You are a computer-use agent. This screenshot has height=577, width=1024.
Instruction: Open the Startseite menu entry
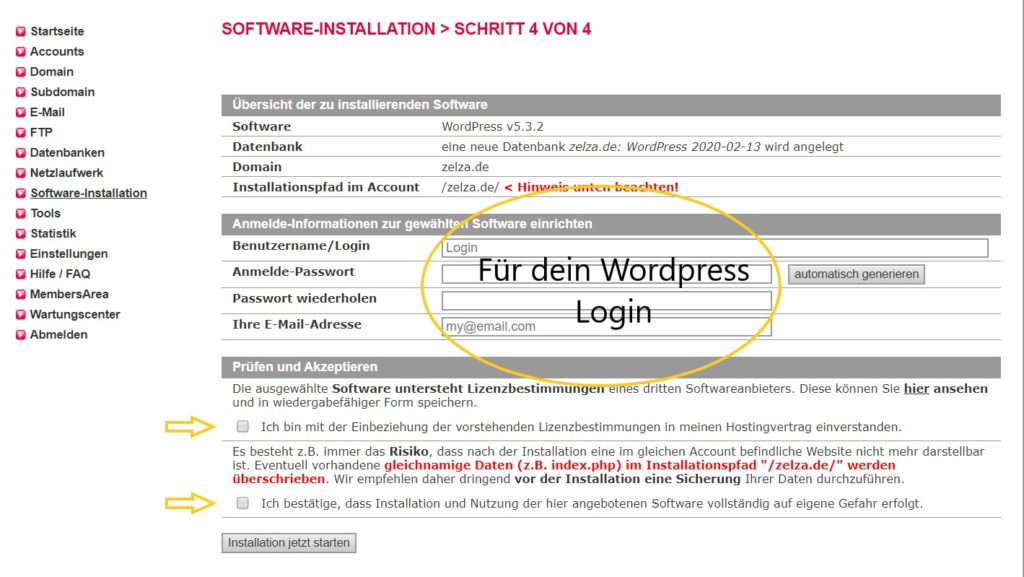tap(57, 31)
